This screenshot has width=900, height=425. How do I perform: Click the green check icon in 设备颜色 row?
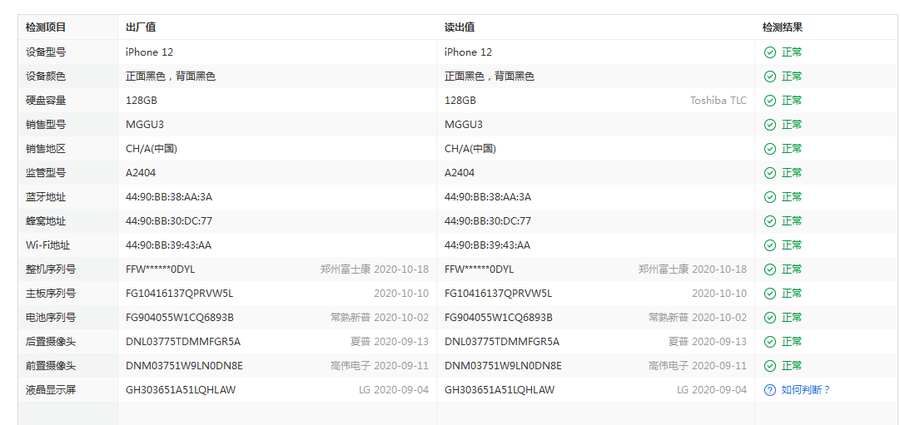point(770,76)
